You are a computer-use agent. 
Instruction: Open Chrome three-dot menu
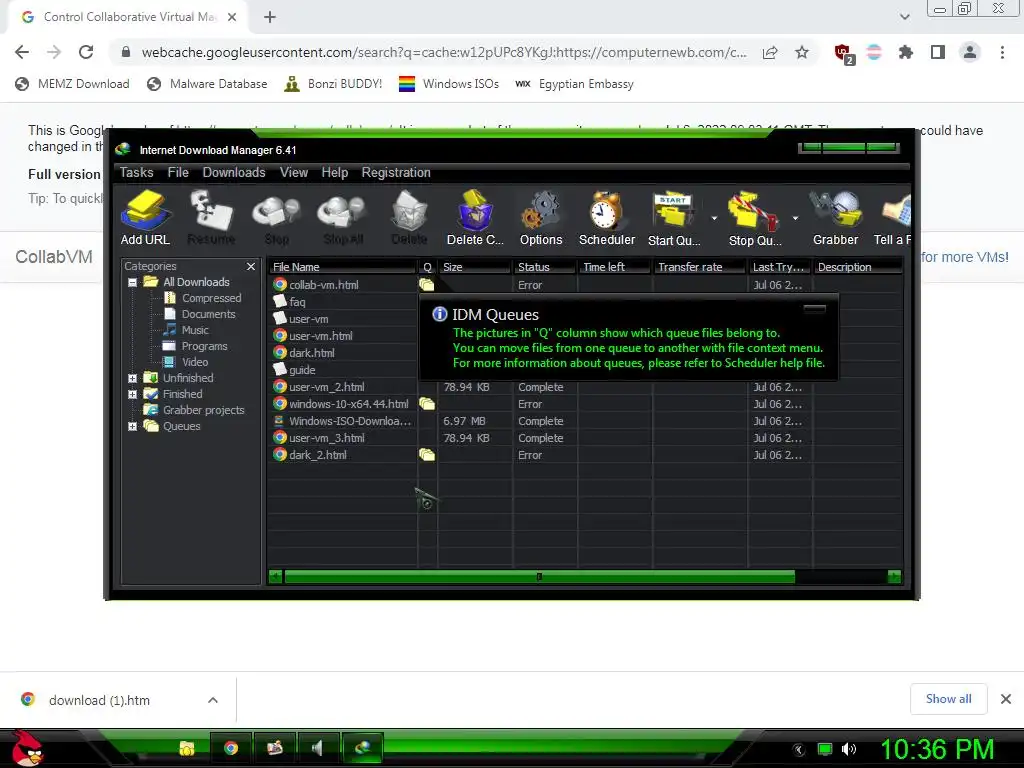[1002, 52]
